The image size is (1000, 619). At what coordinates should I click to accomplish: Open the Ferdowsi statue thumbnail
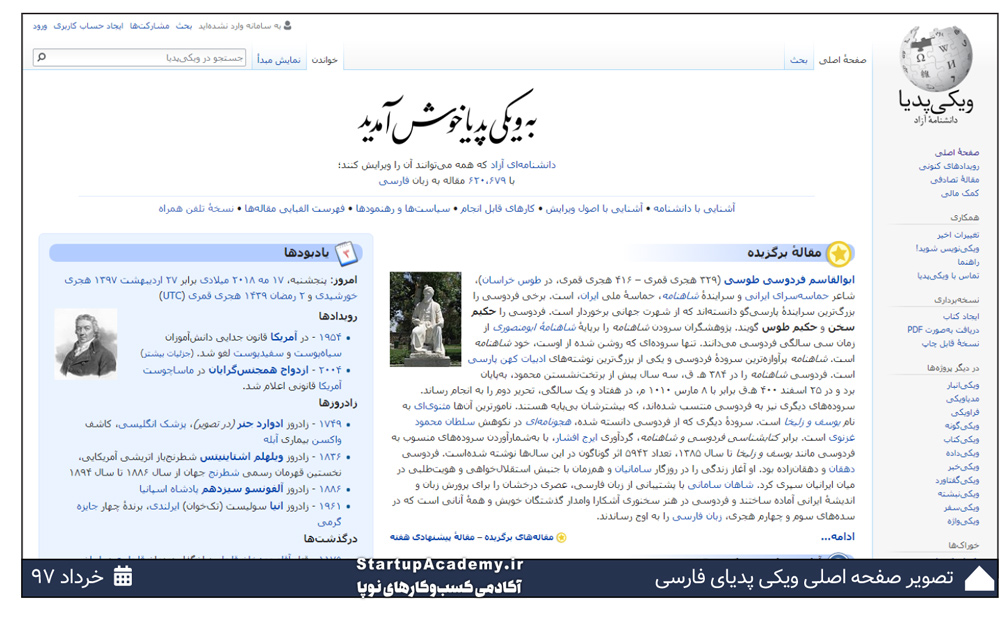[425, 319]
